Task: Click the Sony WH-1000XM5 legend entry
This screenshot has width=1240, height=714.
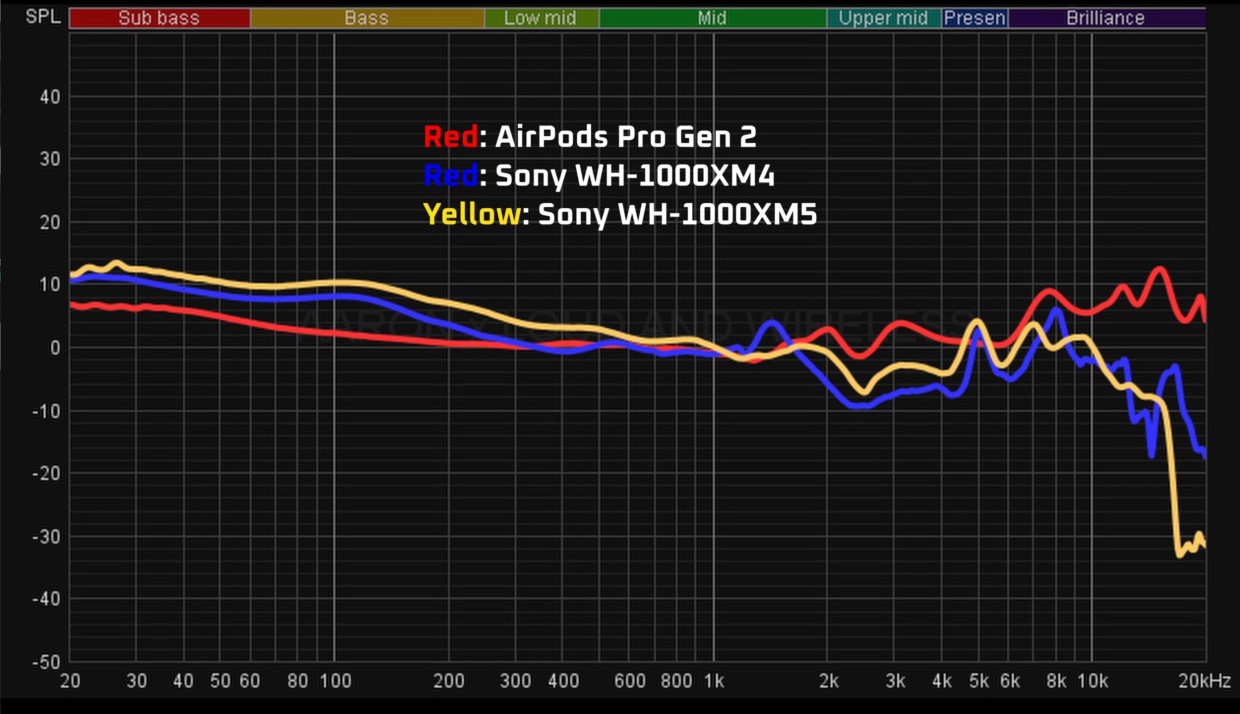Action: click(620, 214)
